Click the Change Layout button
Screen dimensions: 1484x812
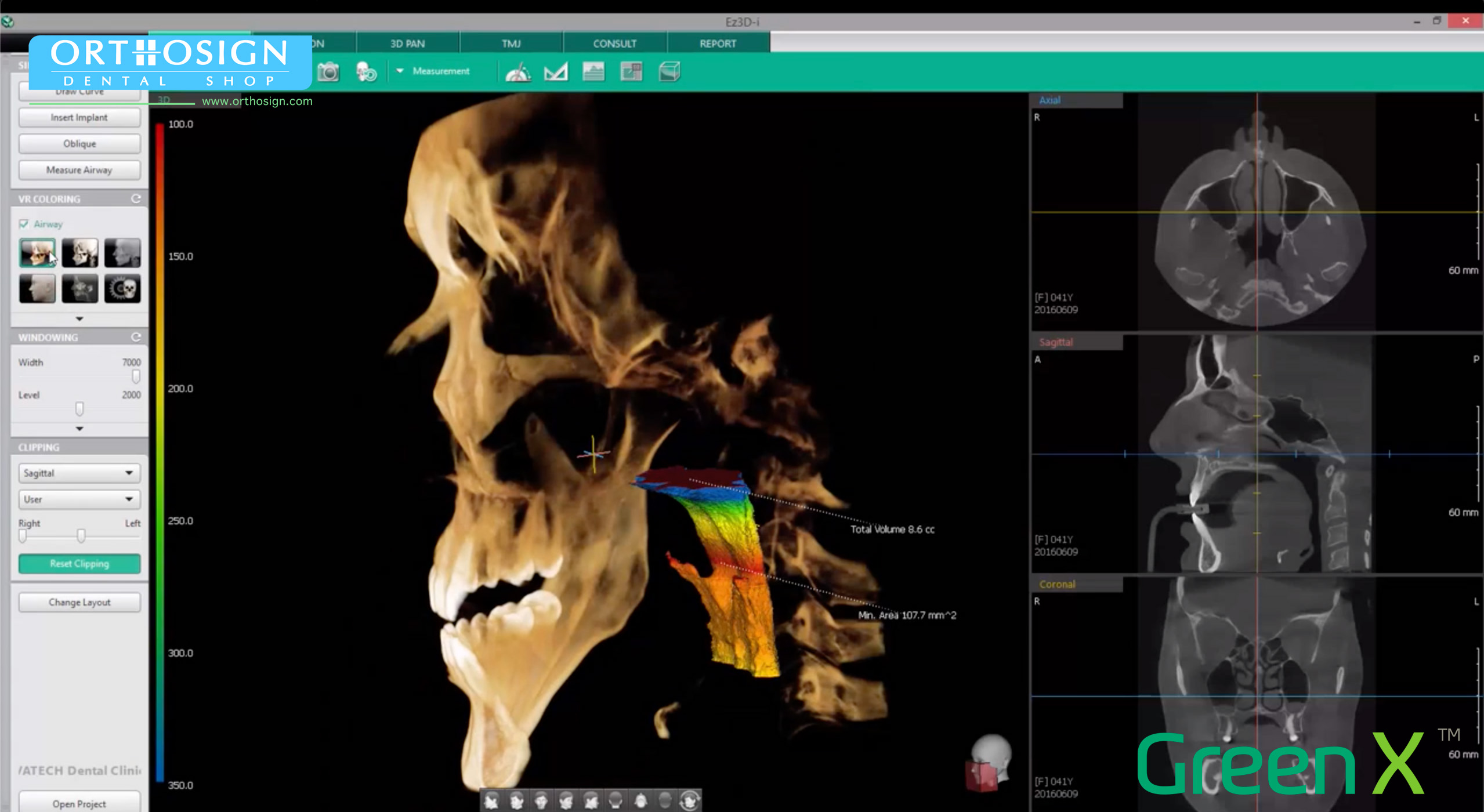pyautogui.click(x=79, y=602)
